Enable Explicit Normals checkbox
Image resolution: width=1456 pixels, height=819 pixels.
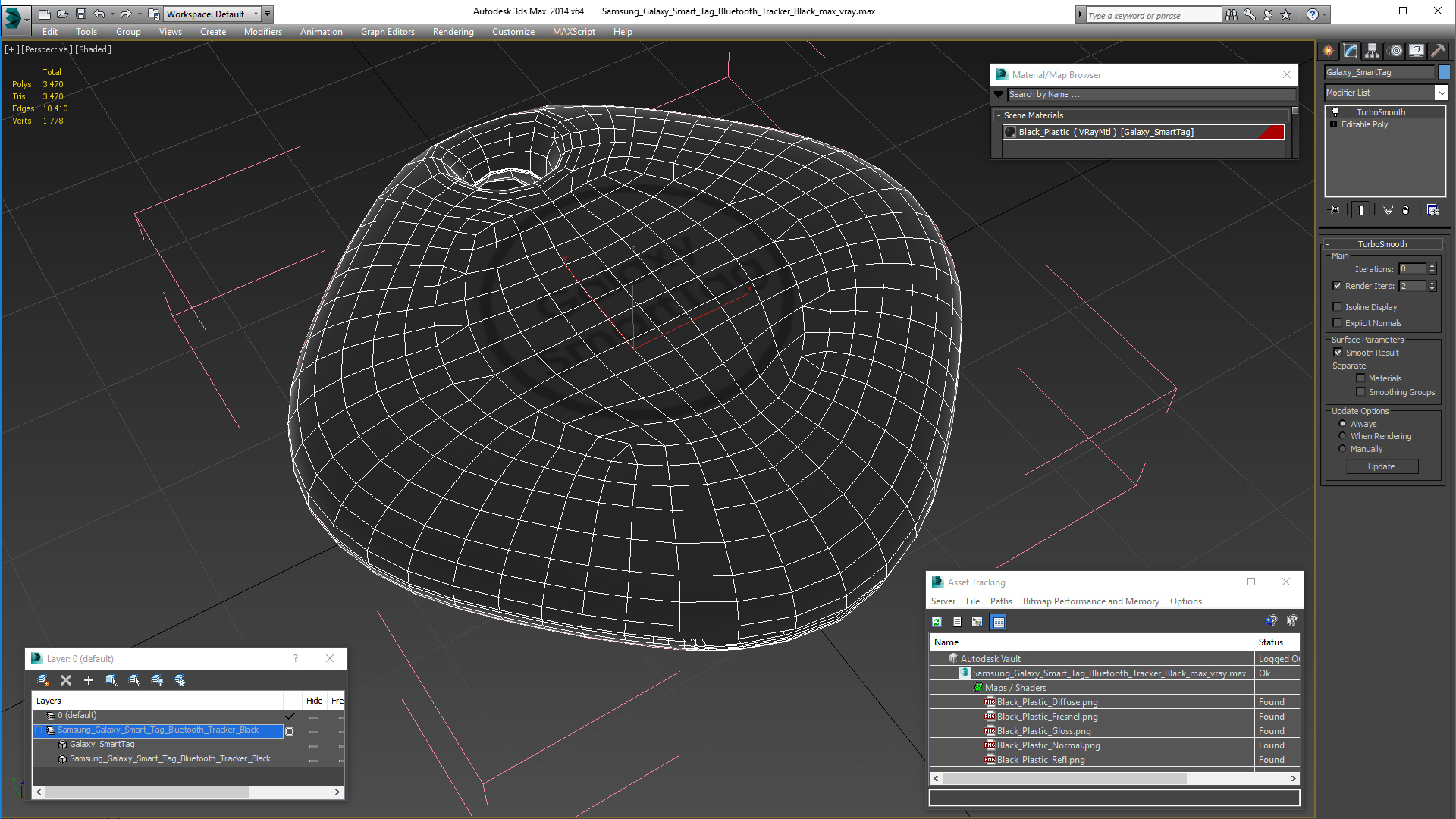[x=1338, y=323]
